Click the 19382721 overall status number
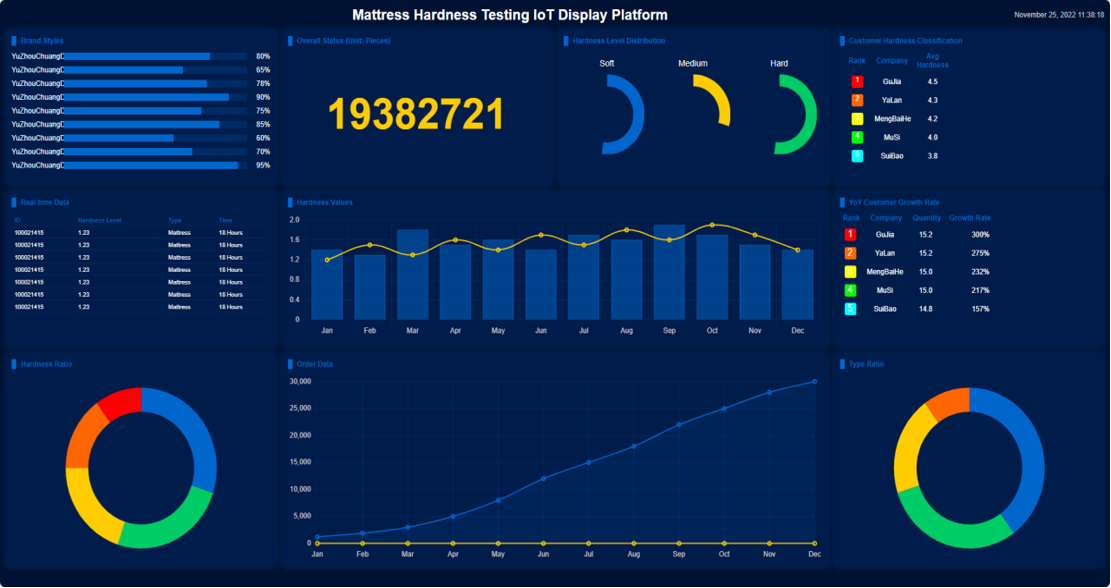This screenshot has height=588, width=1111. point(416,114)
